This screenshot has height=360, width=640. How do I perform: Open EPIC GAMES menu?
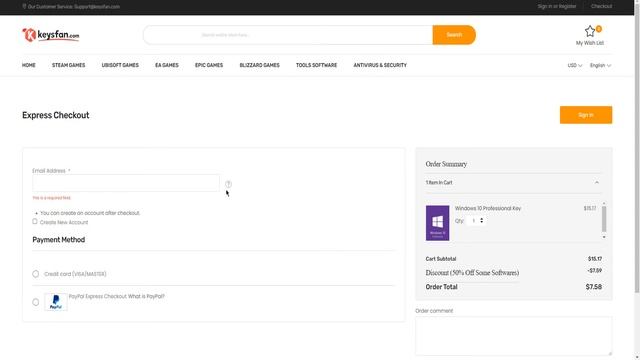(x=209, y=65)
